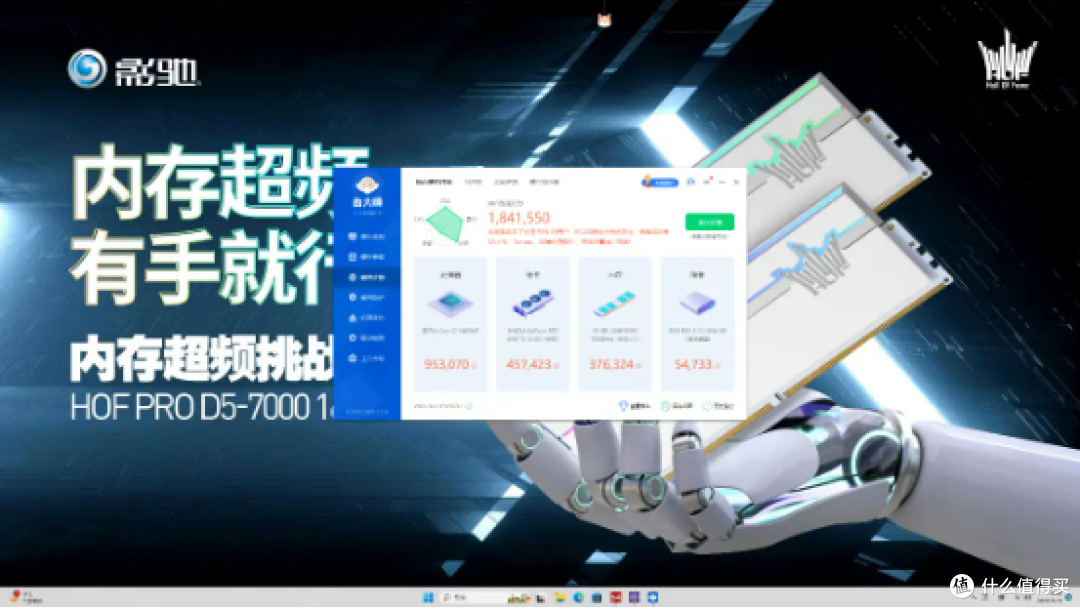The width and height of the screenshot is (1080, 609).
Task: Click the red score description text
Action: (x=578, y=236)
